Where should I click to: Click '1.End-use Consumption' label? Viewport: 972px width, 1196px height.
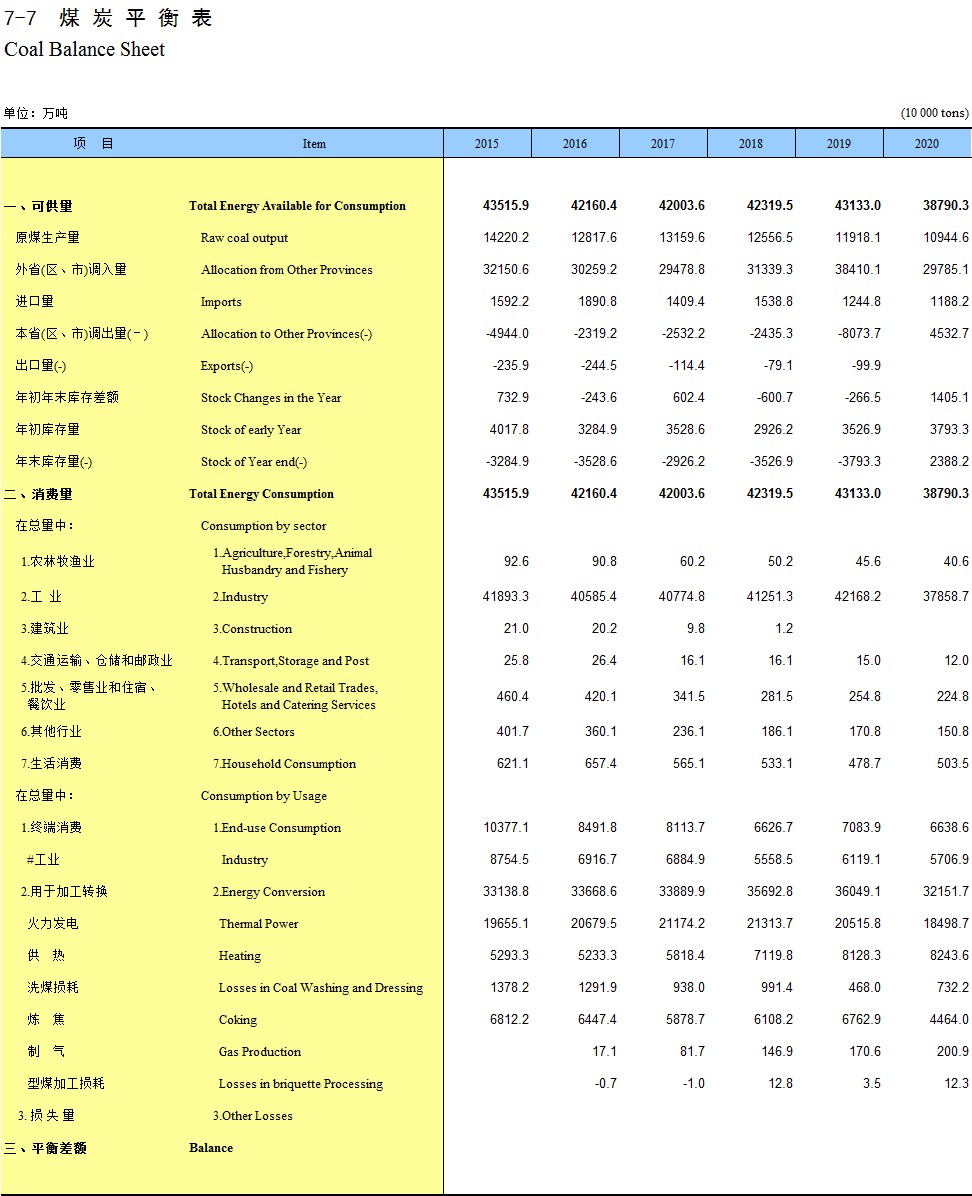pos(277,828)
